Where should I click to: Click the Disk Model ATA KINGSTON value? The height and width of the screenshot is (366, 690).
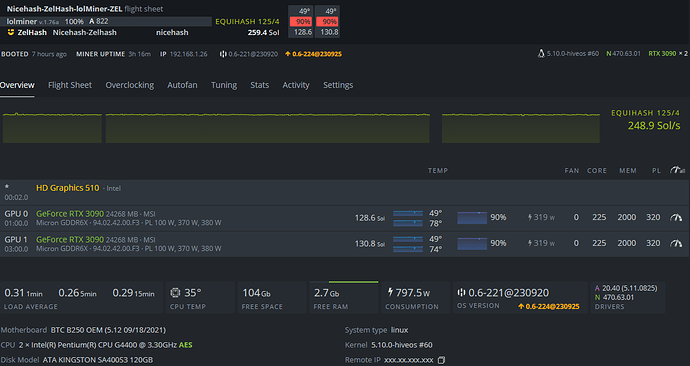point(98,360)
